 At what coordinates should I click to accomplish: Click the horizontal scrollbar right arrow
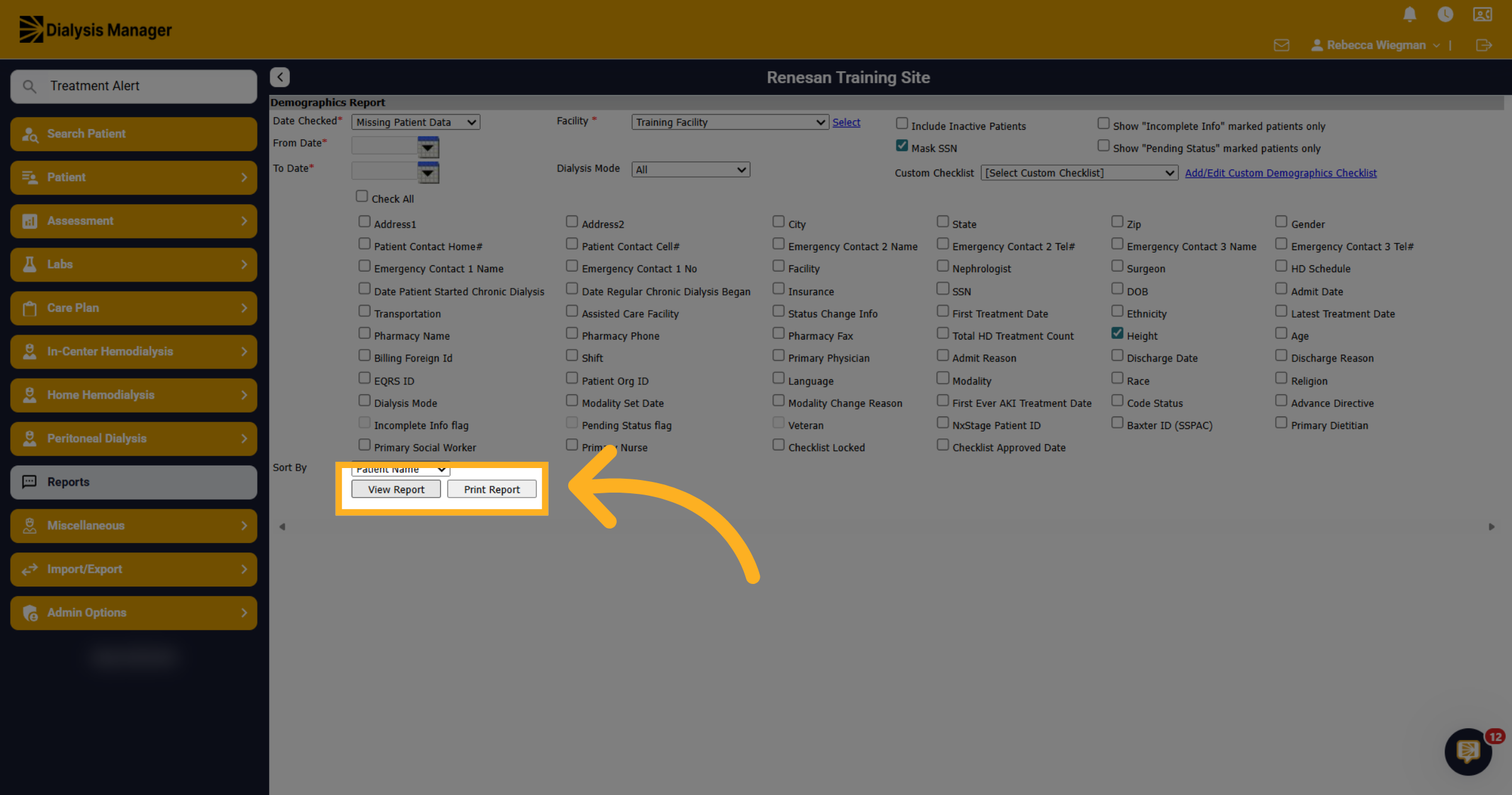[1491, 527]
